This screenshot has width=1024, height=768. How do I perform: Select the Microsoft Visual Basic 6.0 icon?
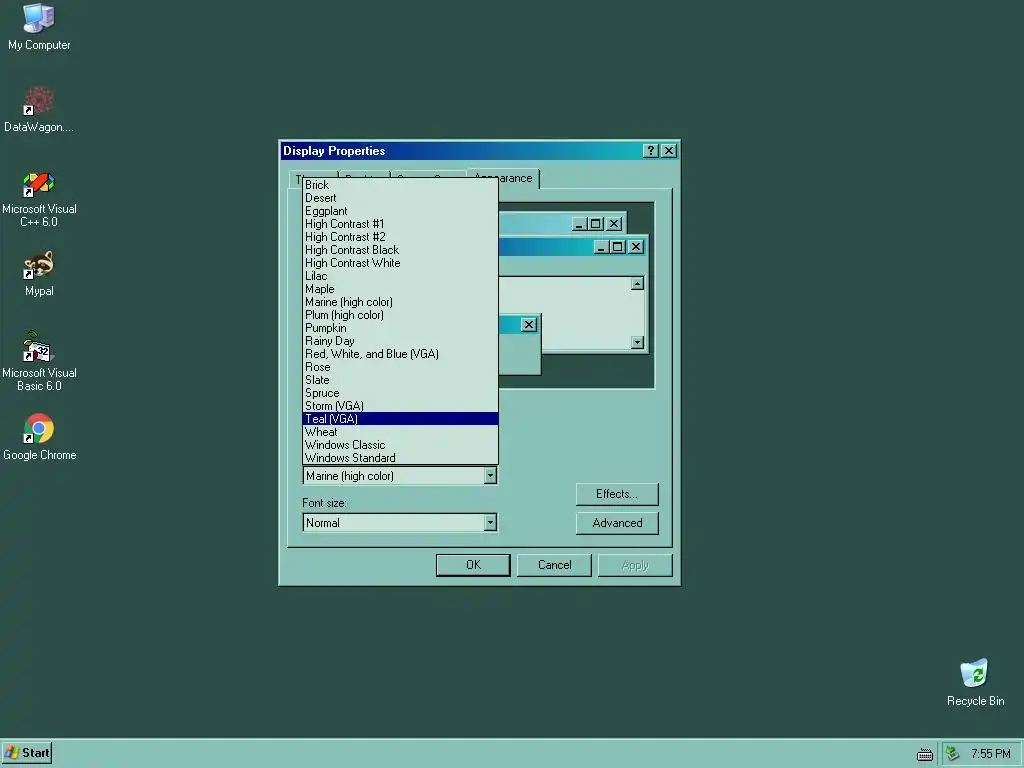click(39, 362)
